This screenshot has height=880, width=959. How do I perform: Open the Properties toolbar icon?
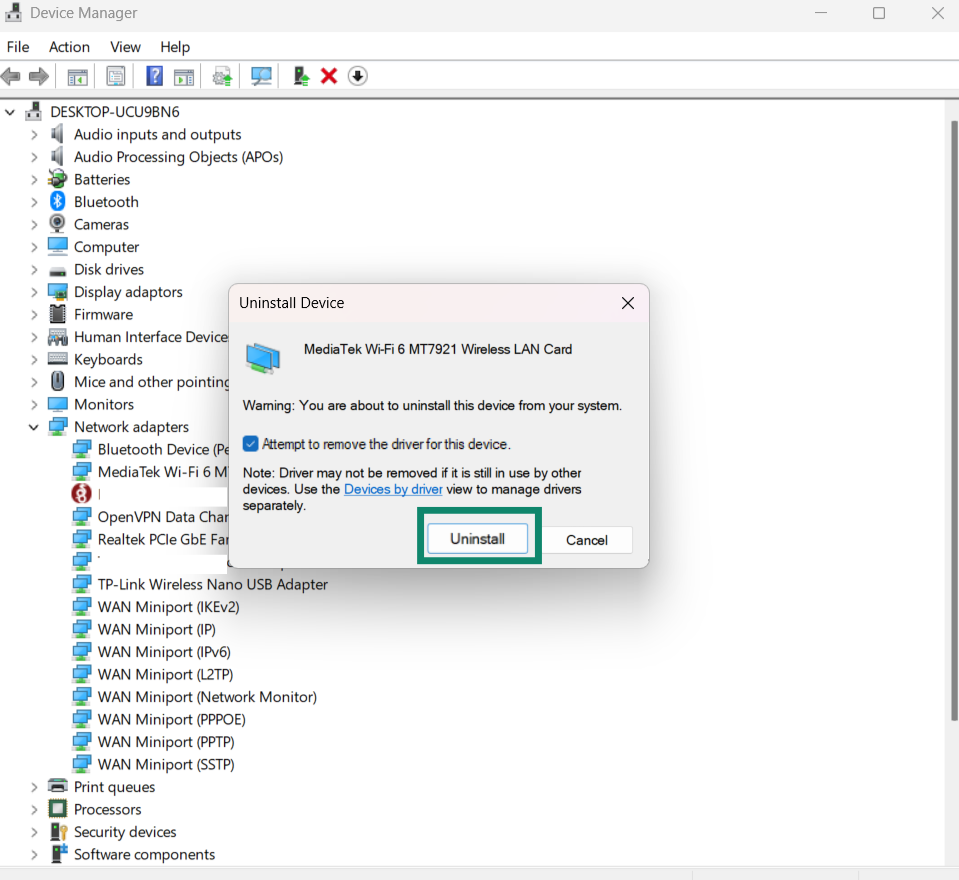point(115,76)
